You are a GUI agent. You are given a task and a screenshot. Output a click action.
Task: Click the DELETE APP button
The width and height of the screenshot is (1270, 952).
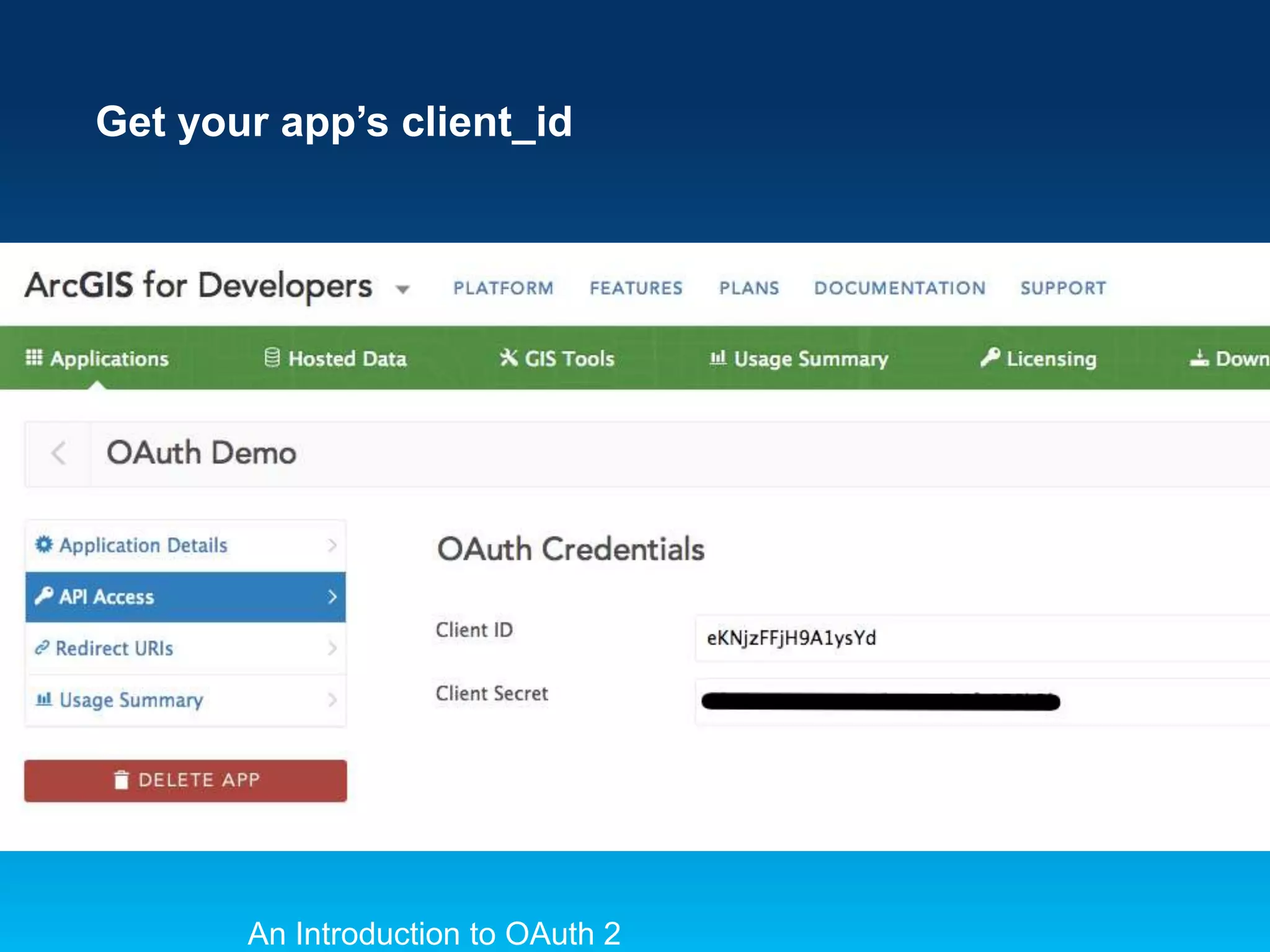pos(185,780)
